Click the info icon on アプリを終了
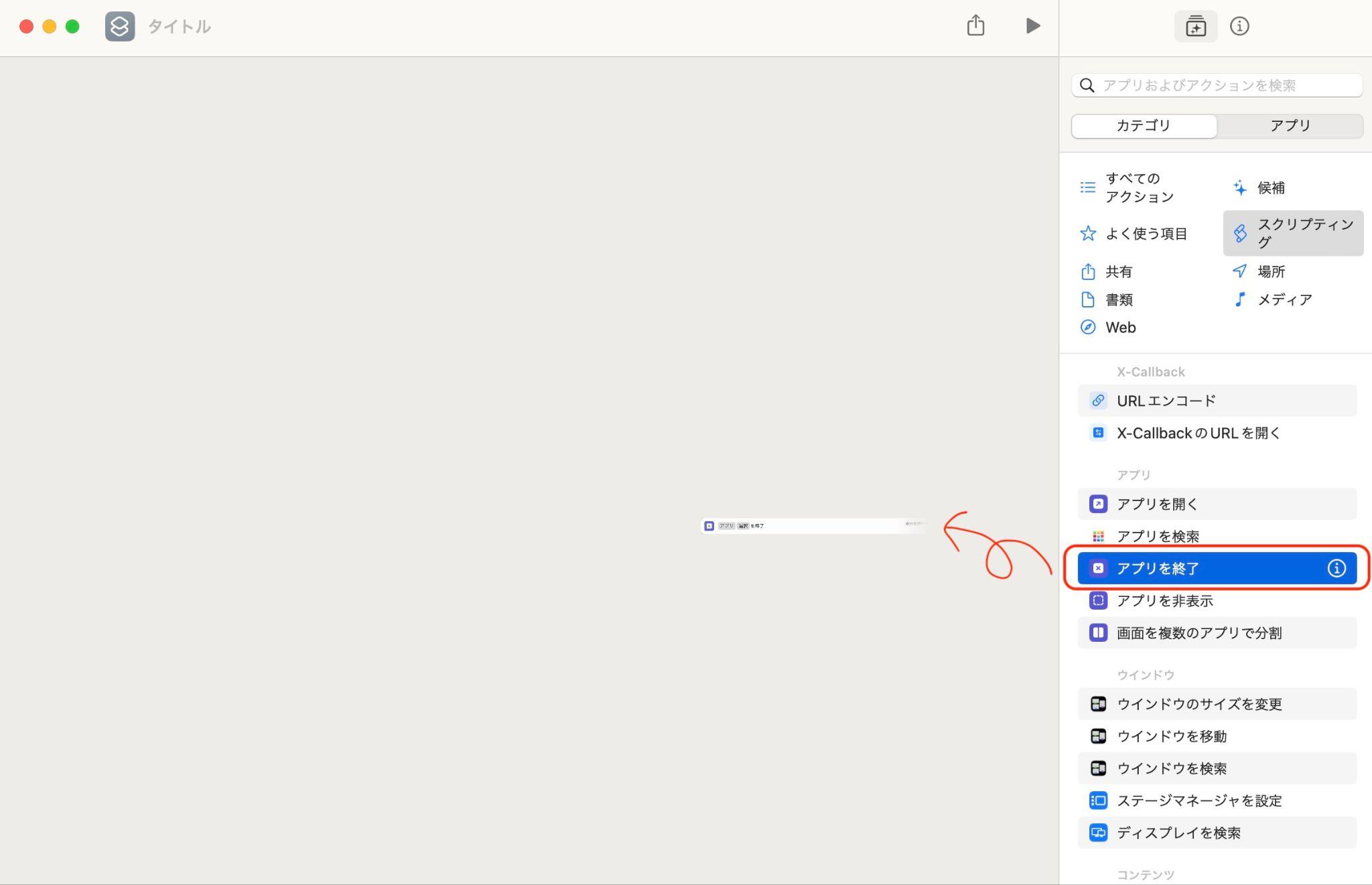Screen dimensions: 1372x885 point(1336,568)
